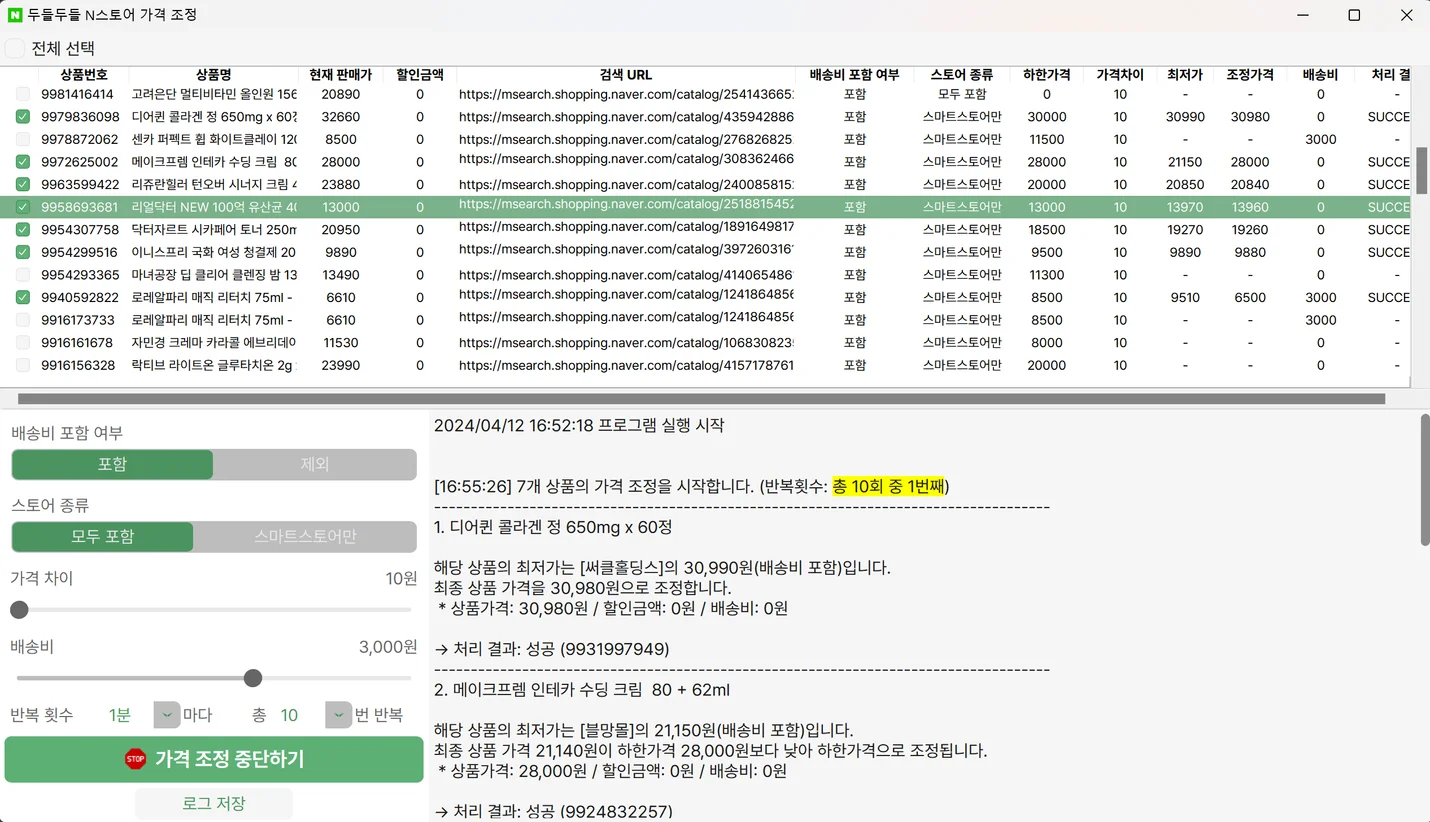Click product name 마녀공장 딥 클리어 클렌징 밤

click(x=214, y=275)
